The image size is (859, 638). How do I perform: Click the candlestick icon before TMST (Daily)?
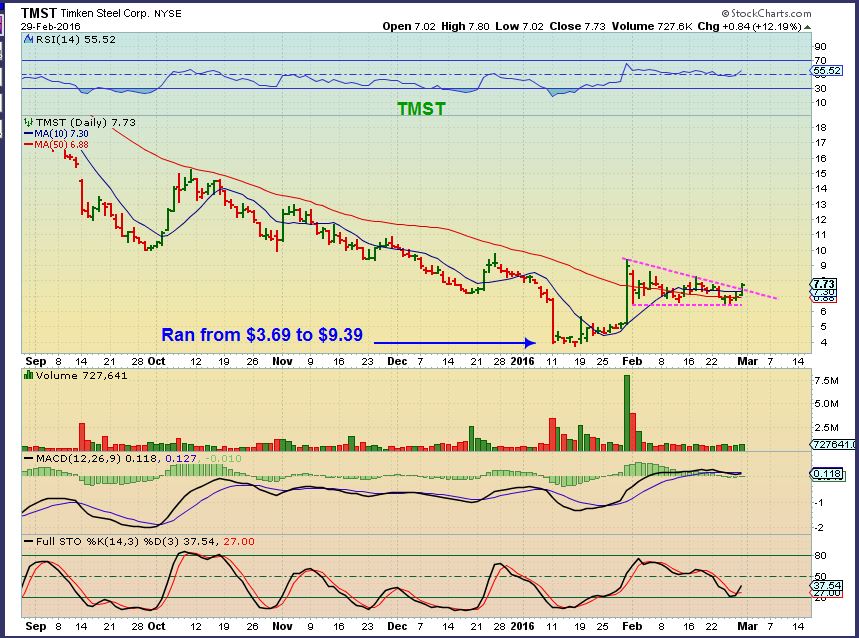coord(28,123)
